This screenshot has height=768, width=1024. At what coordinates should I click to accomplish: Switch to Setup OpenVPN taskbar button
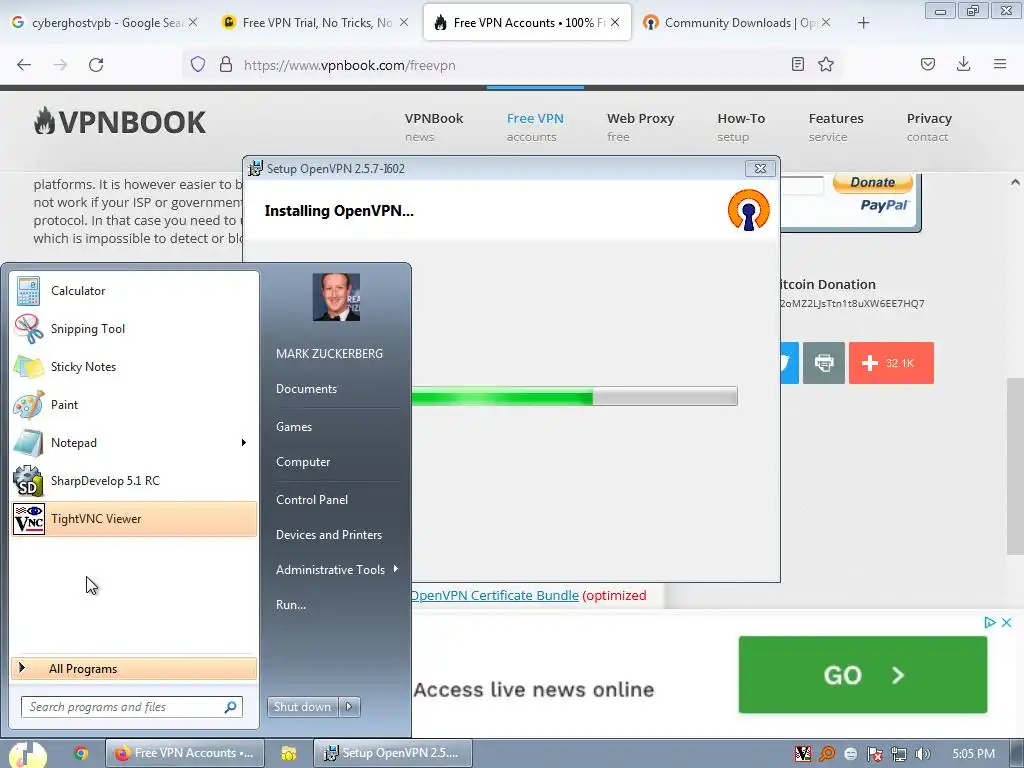point(392,753)
